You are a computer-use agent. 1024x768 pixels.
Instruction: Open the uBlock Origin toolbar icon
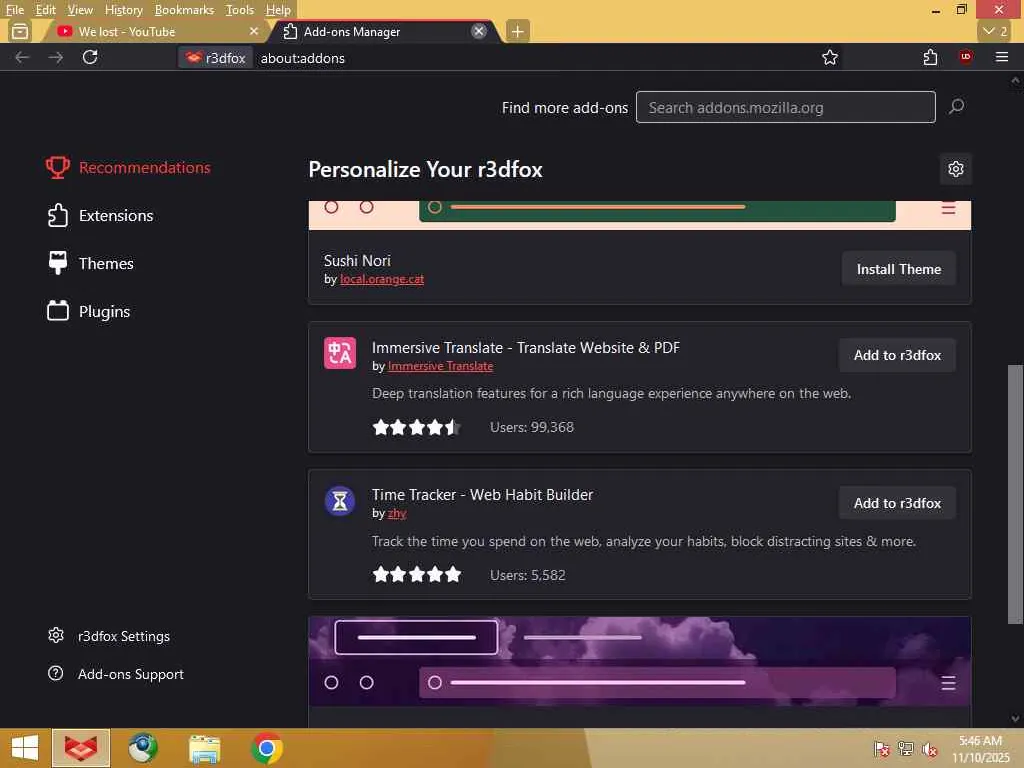coord(966,57)
